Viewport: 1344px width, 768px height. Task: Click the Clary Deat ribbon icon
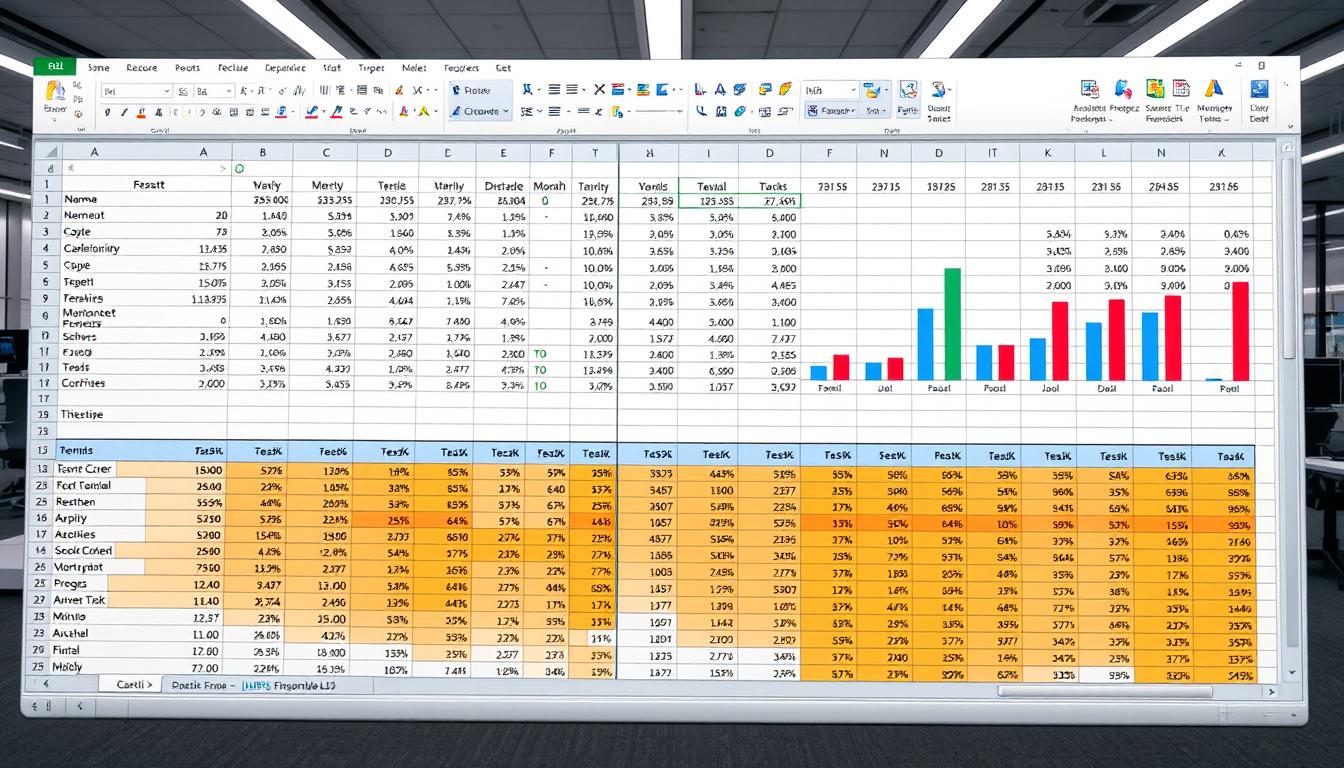[x=1259, y=100]
